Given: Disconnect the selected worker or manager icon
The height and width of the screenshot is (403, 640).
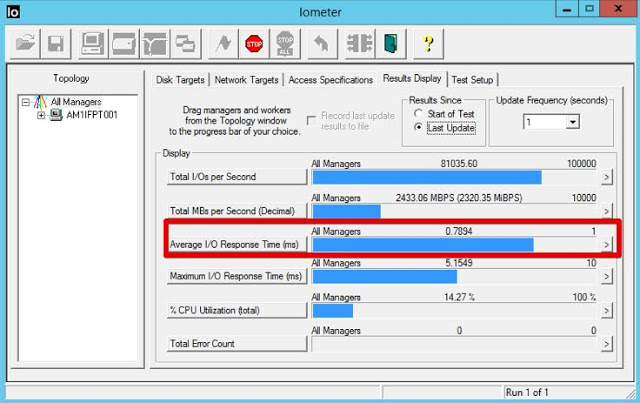Looking at the screenshot, I should click(360, 43).
